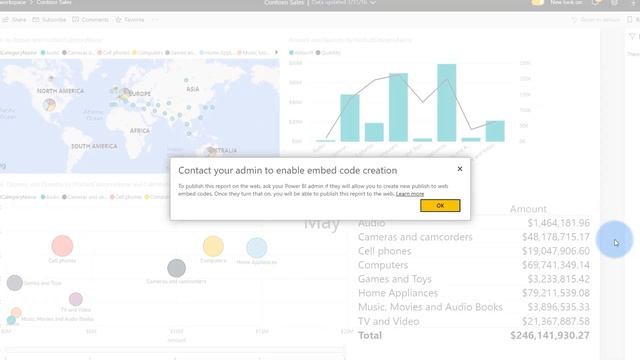
Task: Select Audio in the map legend
Action: pyautogui.click(x=50, y=53)
